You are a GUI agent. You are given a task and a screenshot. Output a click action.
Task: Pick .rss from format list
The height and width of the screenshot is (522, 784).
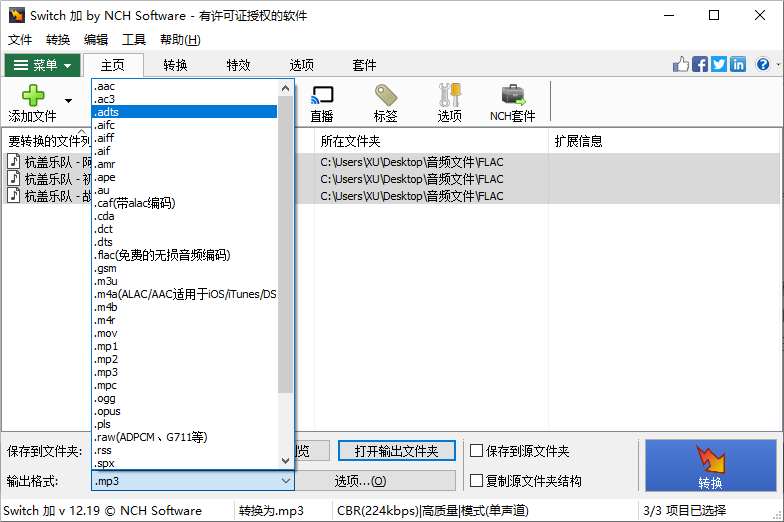[184, 450]
